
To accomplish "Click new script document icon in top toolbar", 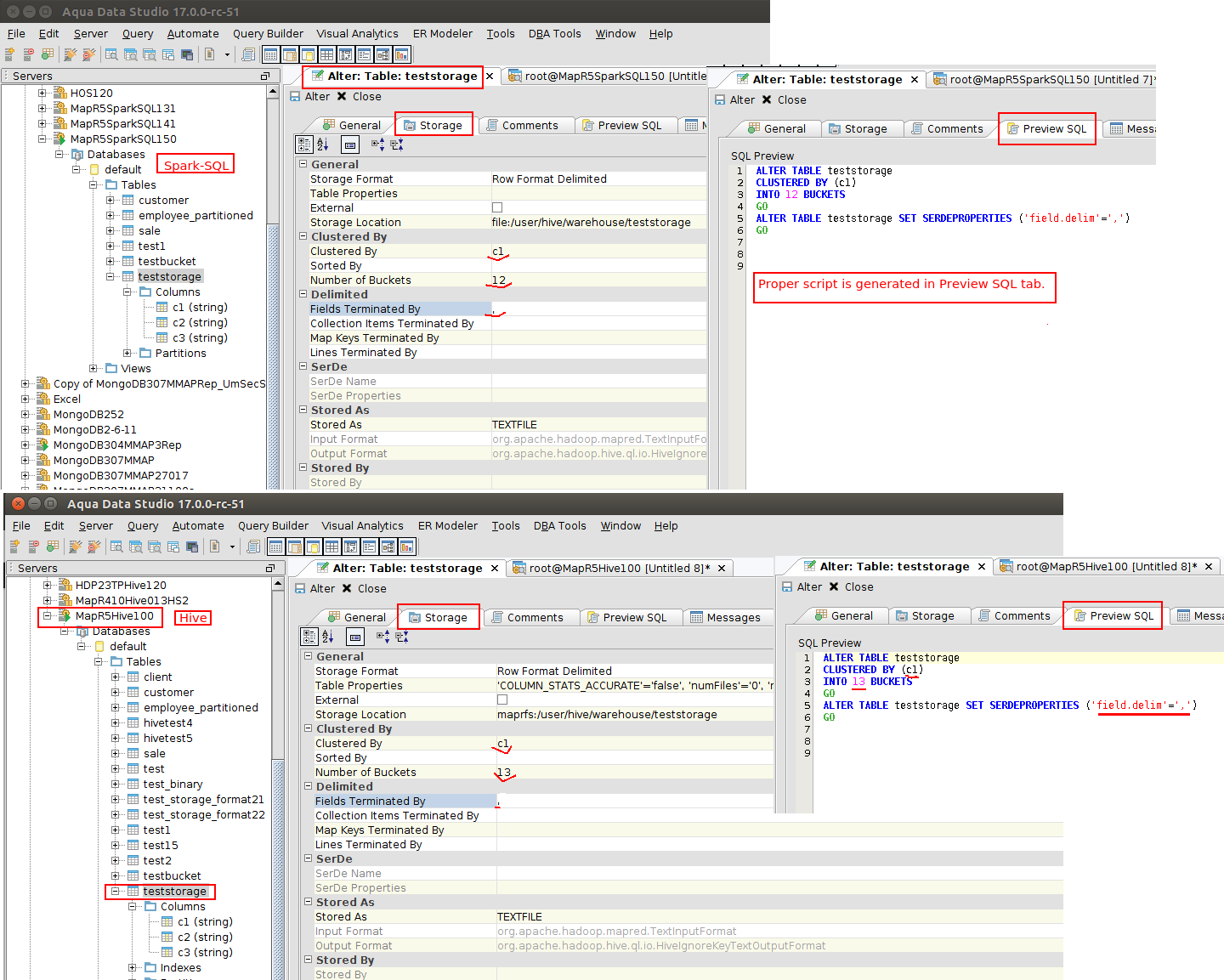I will pyautogui.click(x=209, y=54).
